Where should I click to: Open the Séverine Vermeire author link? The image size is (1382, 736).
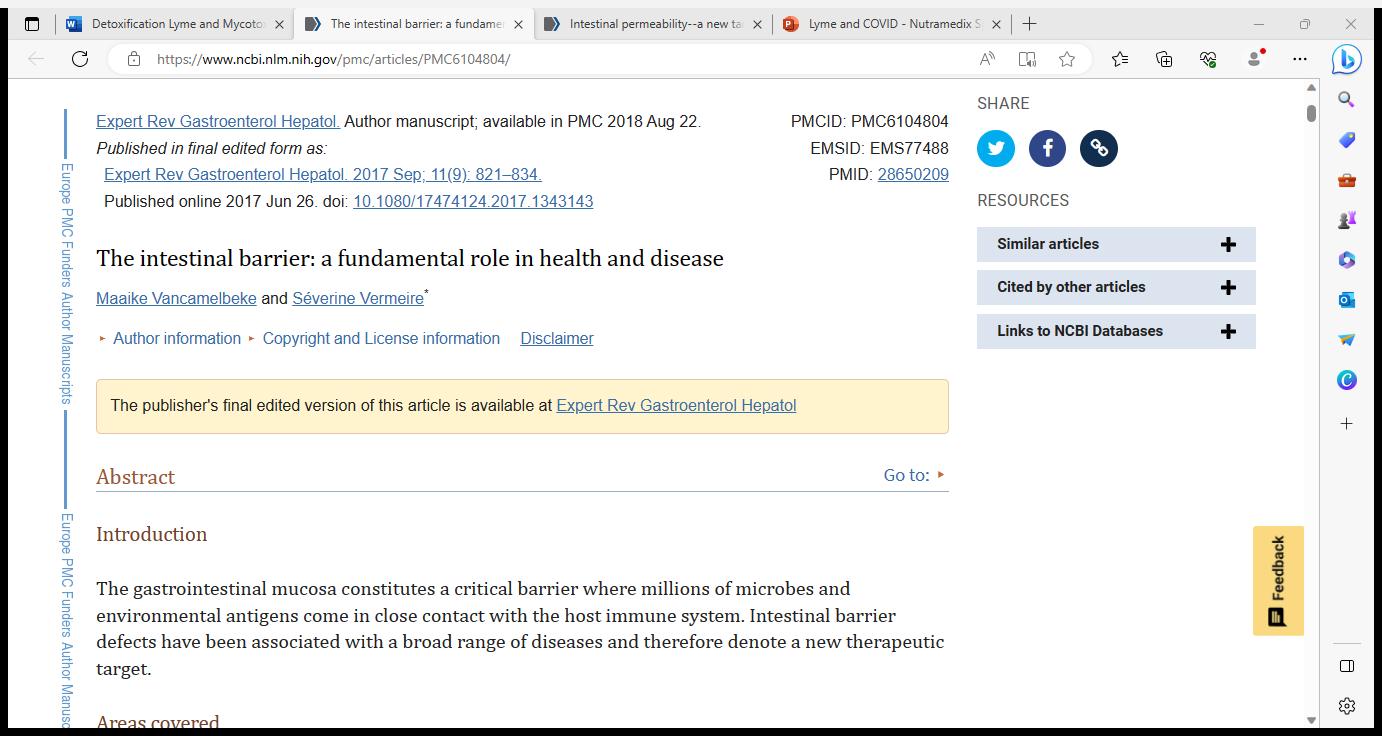(357, 299)
